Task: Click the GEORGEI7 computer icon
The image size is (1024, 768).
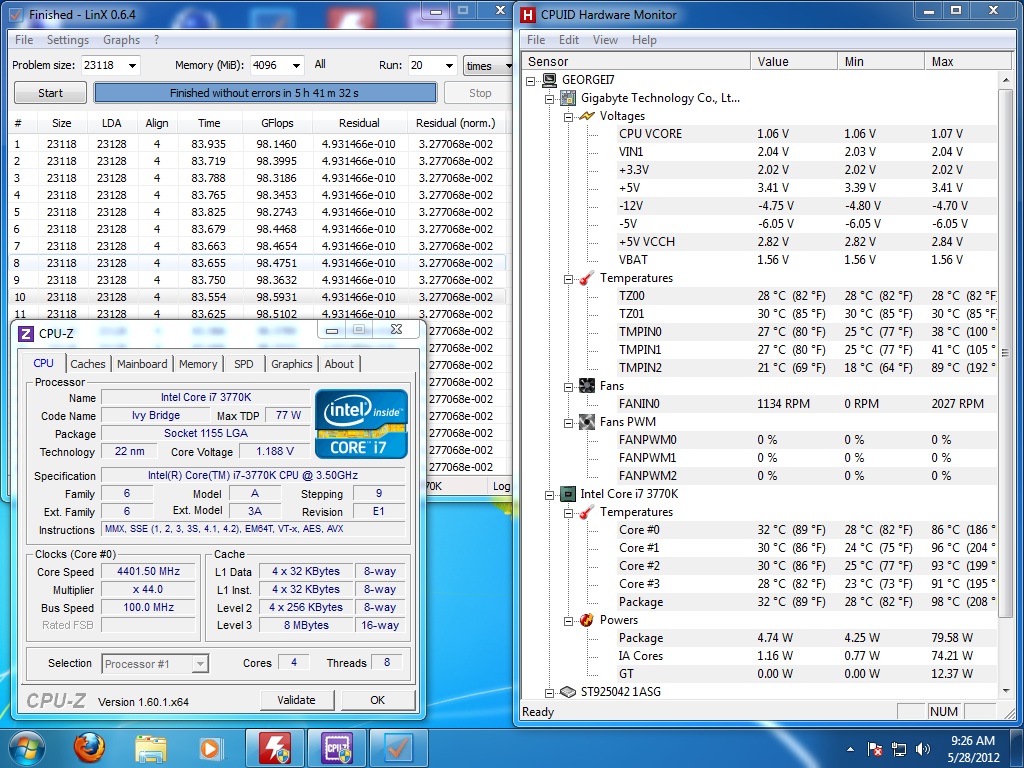Action: tap(550, 80)
